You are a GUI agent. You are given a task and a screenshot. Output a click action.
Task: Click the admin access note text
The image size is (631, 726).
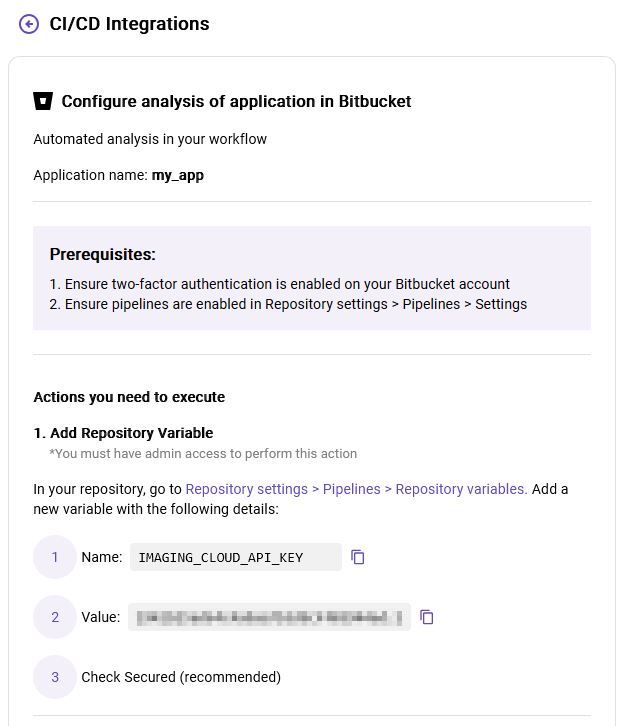[203, 453]
